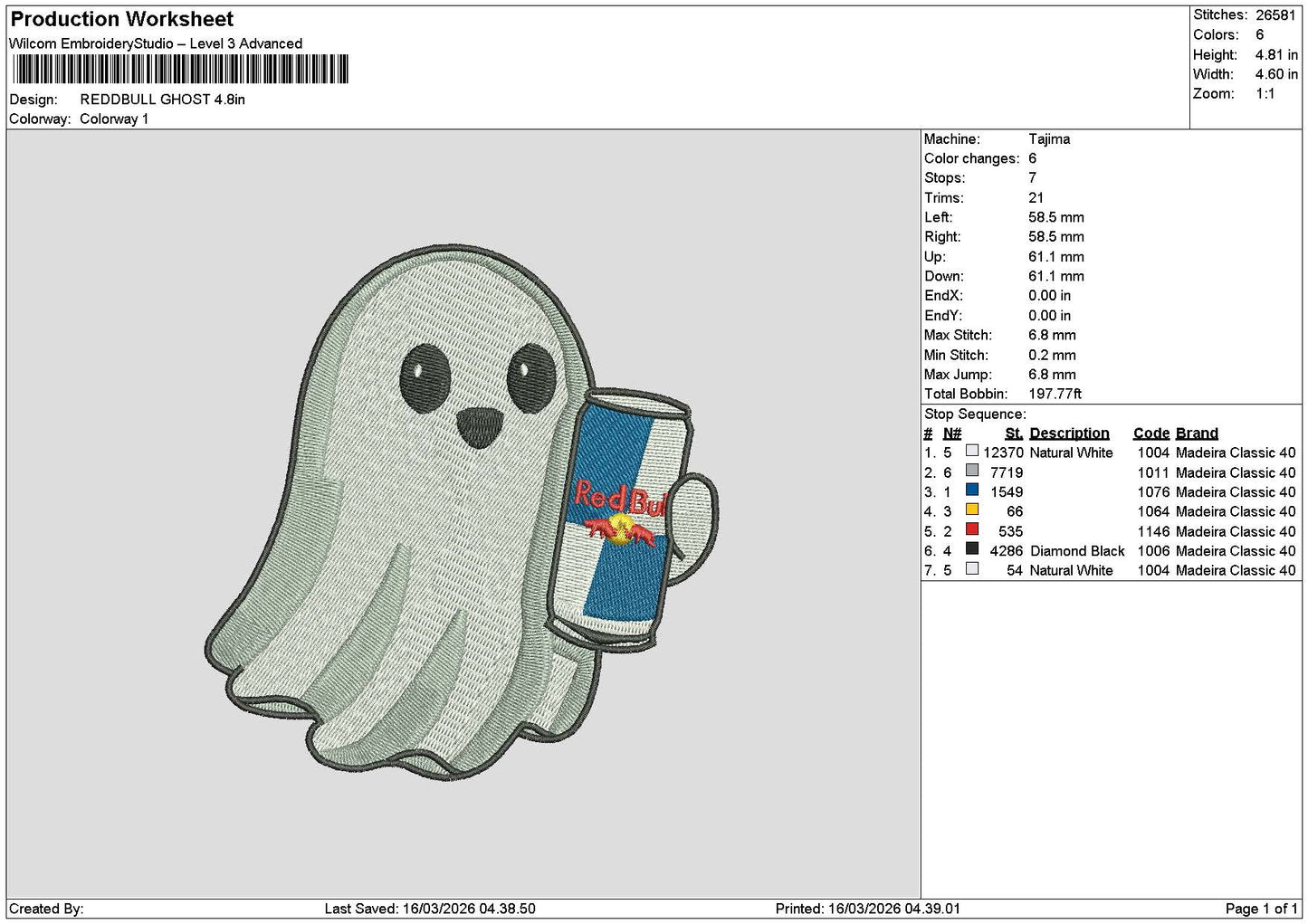Select thread code '1146' in the stop list
Viewport: 1308px width, 924px height.
pyautogui.click(x=1153, y=532)
